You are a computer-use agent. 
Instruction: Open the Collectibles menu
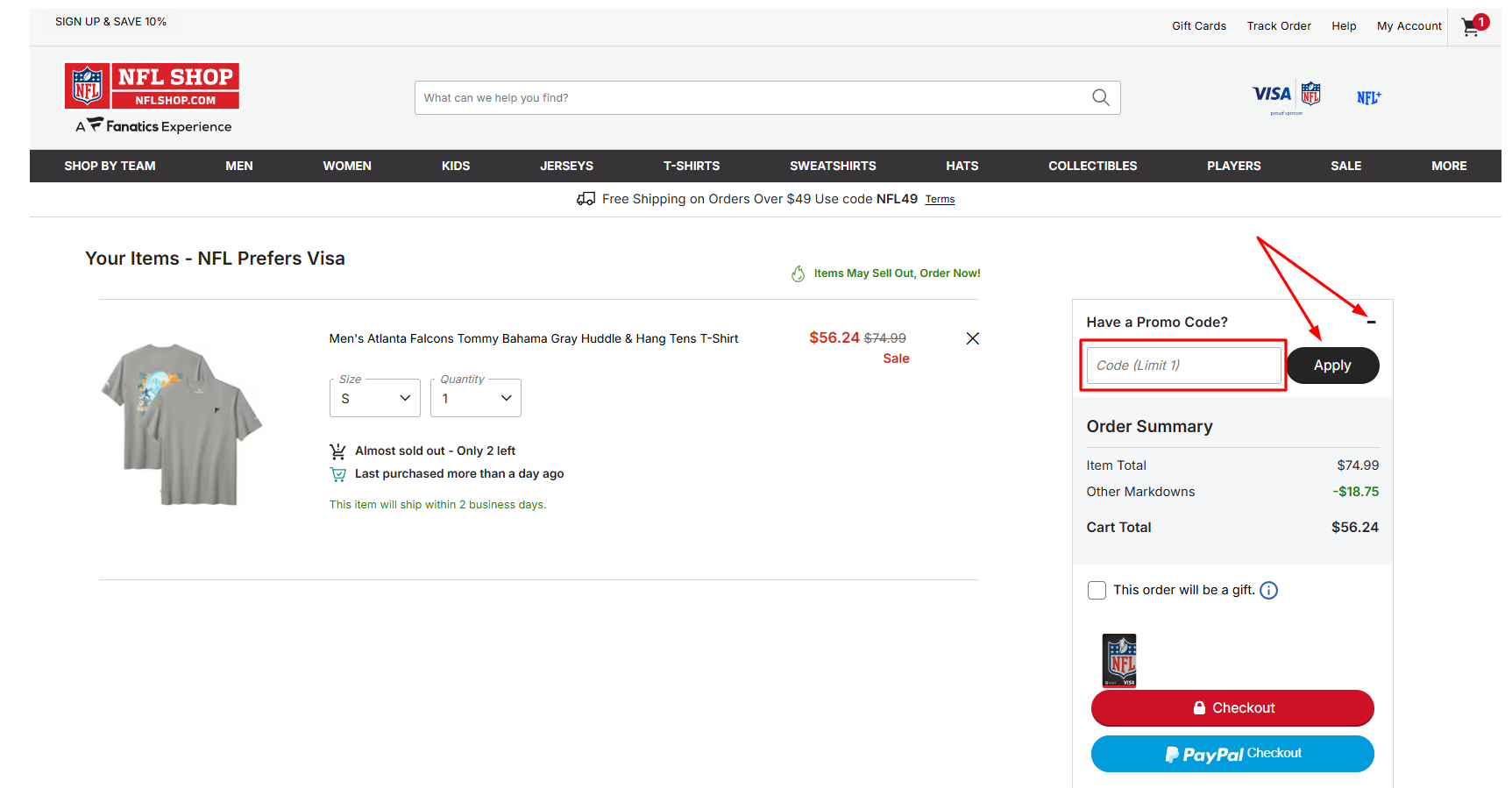click(1093, 166)
